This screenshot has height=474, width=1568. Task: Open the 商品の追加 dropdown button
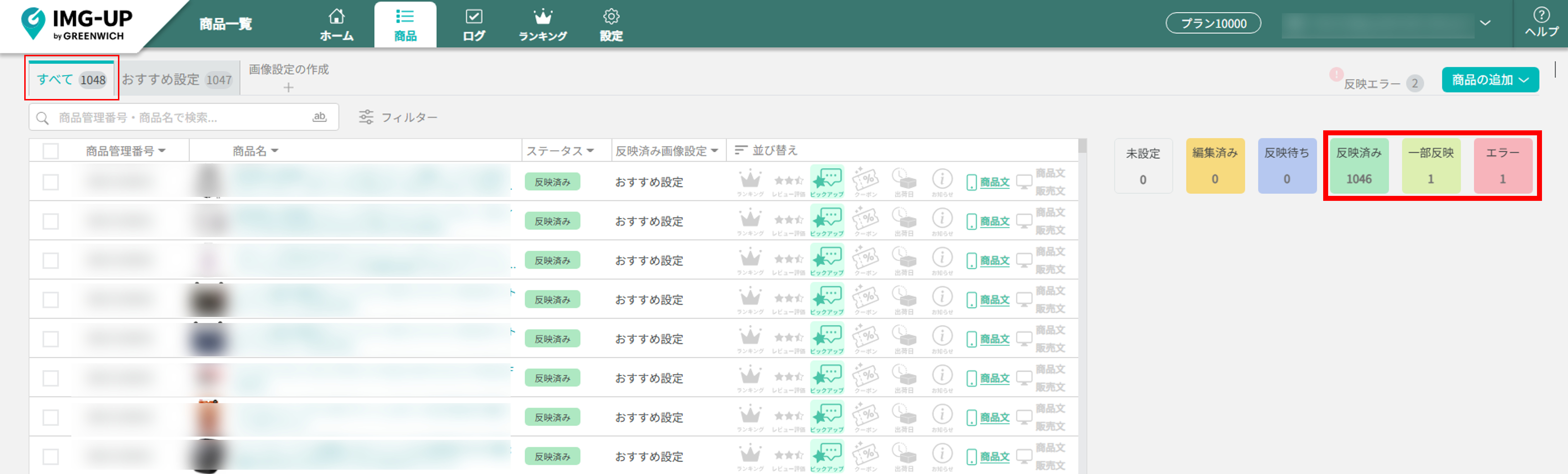(x=1490, y=80)
